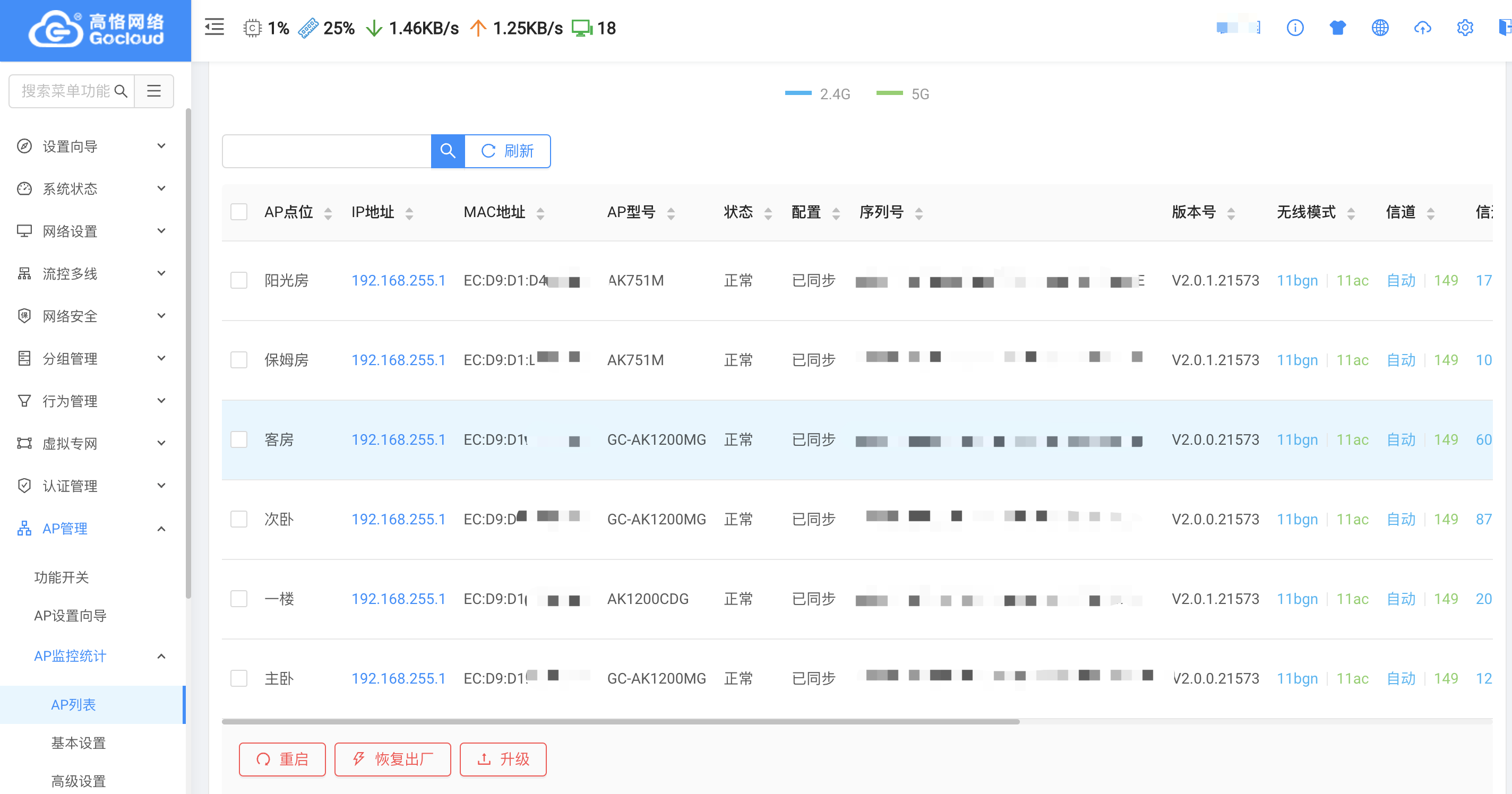
Task: Select the 客房 row checkbox
Action: pyautogui.click(x=239, y=439)
